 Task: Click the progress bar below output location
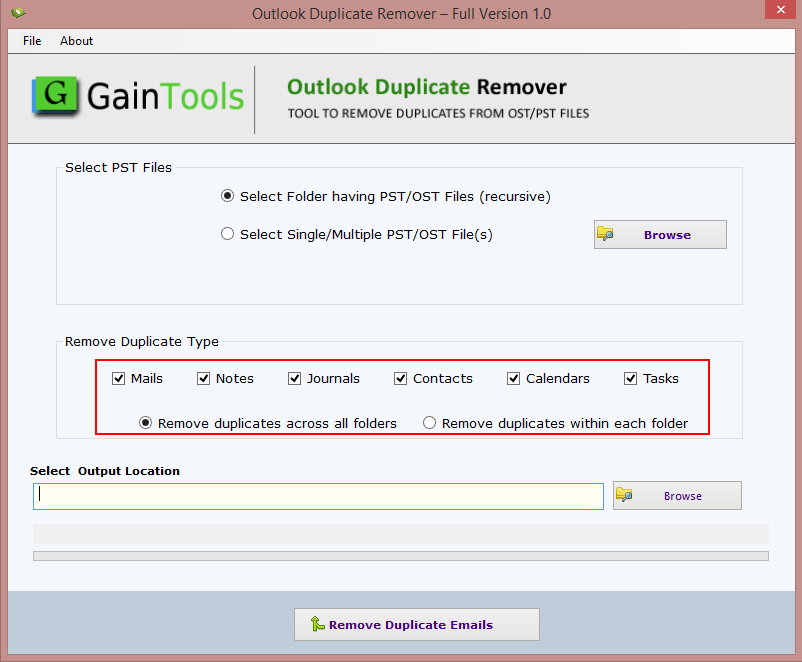tap(400, 555)
